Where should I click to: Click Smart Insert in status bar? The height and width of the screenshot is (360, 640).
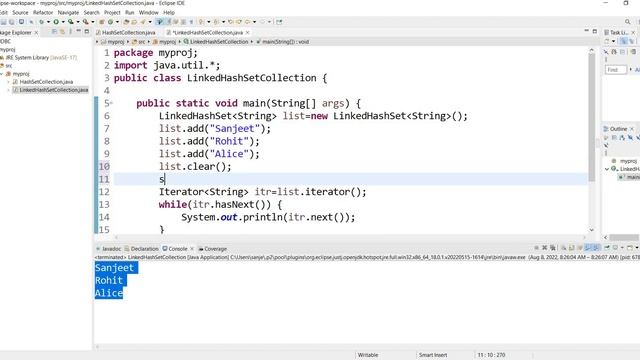click(x=433, y=355)
